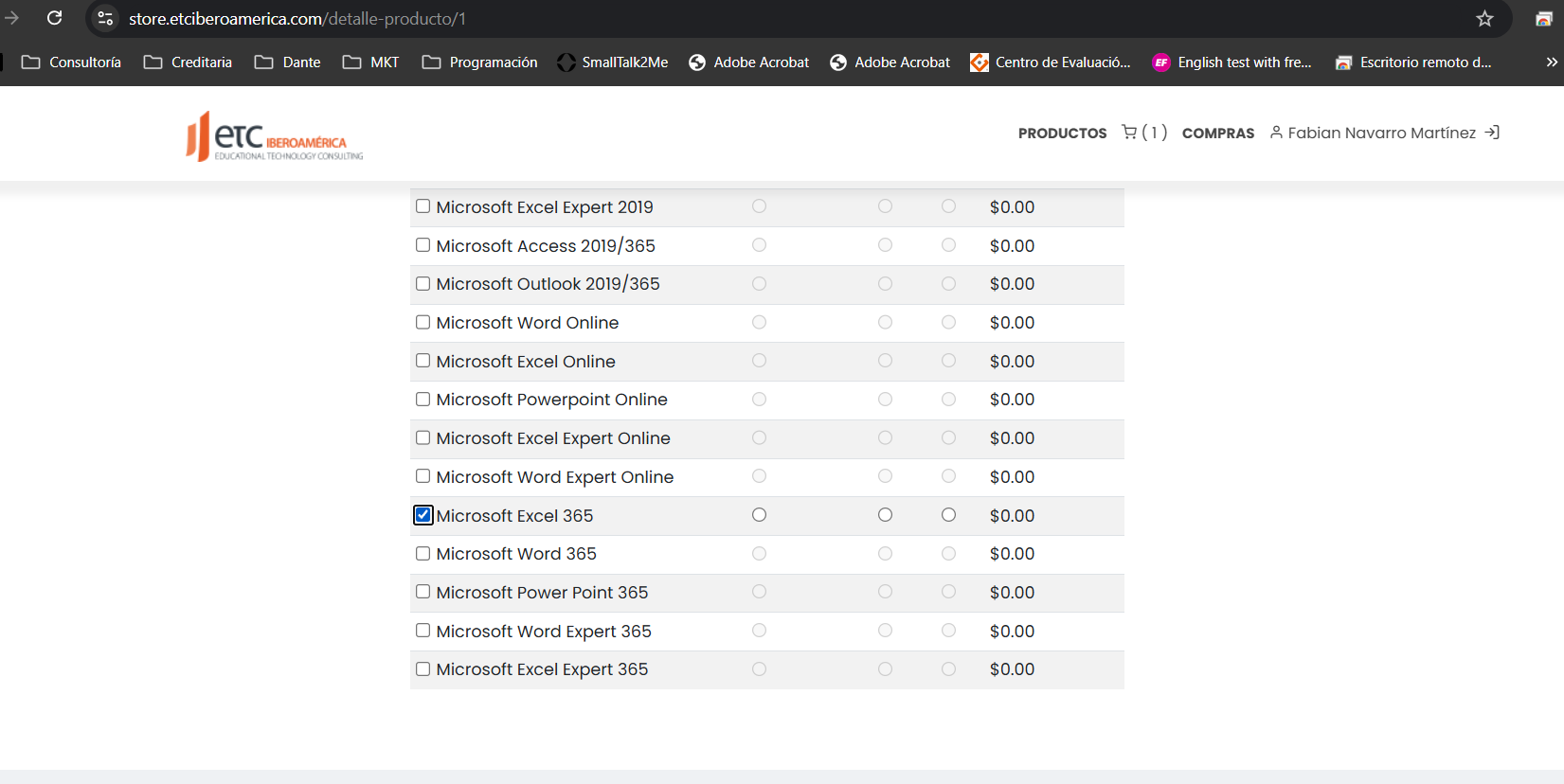Open the Centro de Evaluació... bookmark
The image size is (1564, 784).
tap(1051, 62)
